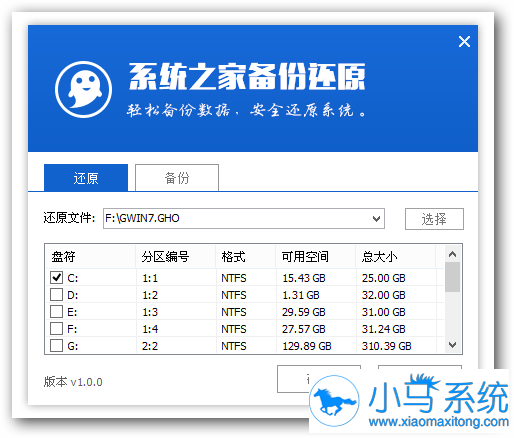Select the 2:2 partition number cell
The image size is (514, 438).
(x=150, y=346)
